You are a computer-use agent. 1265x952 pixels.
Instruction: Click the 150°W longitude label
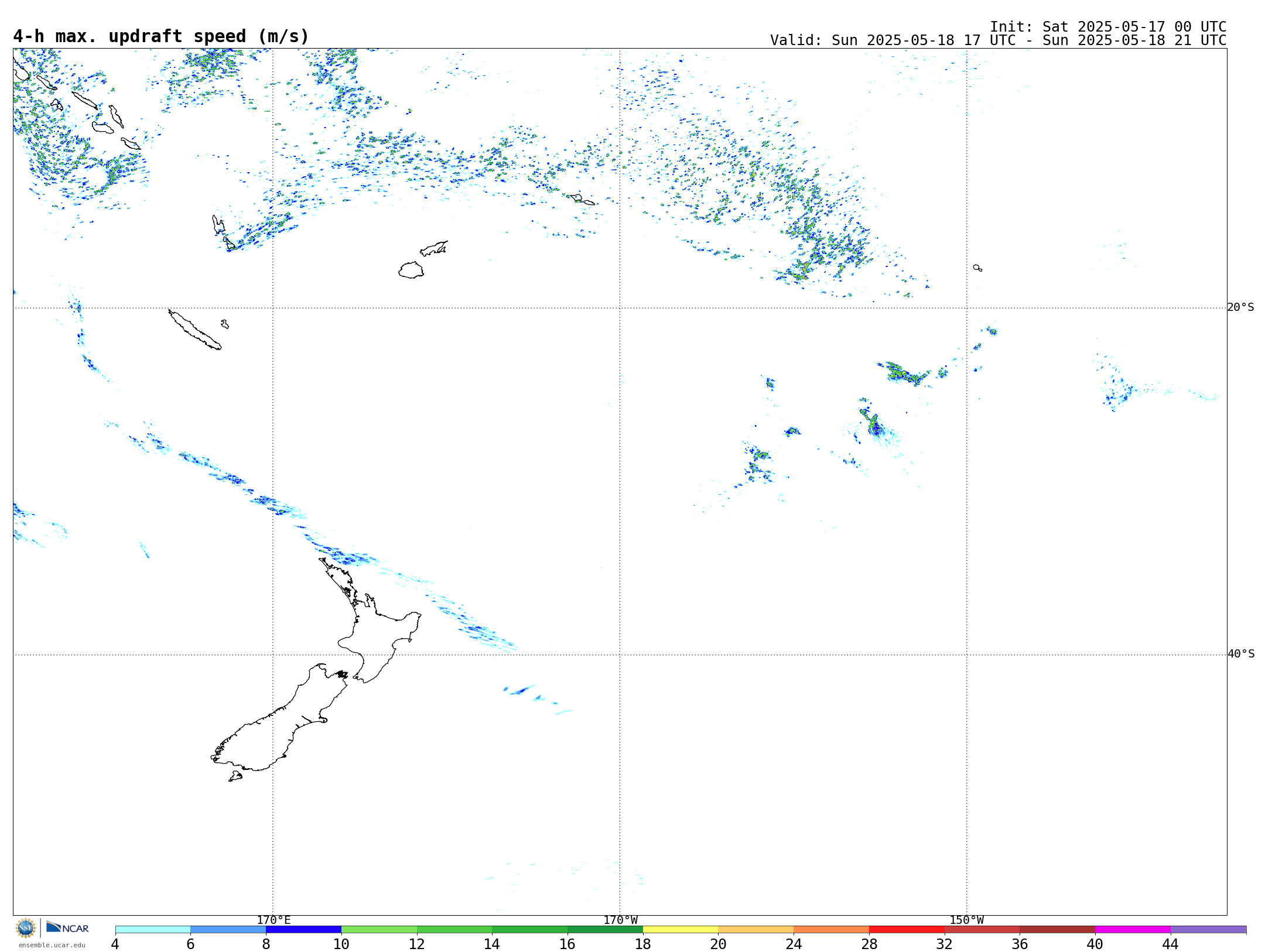(x=966, y=920)
